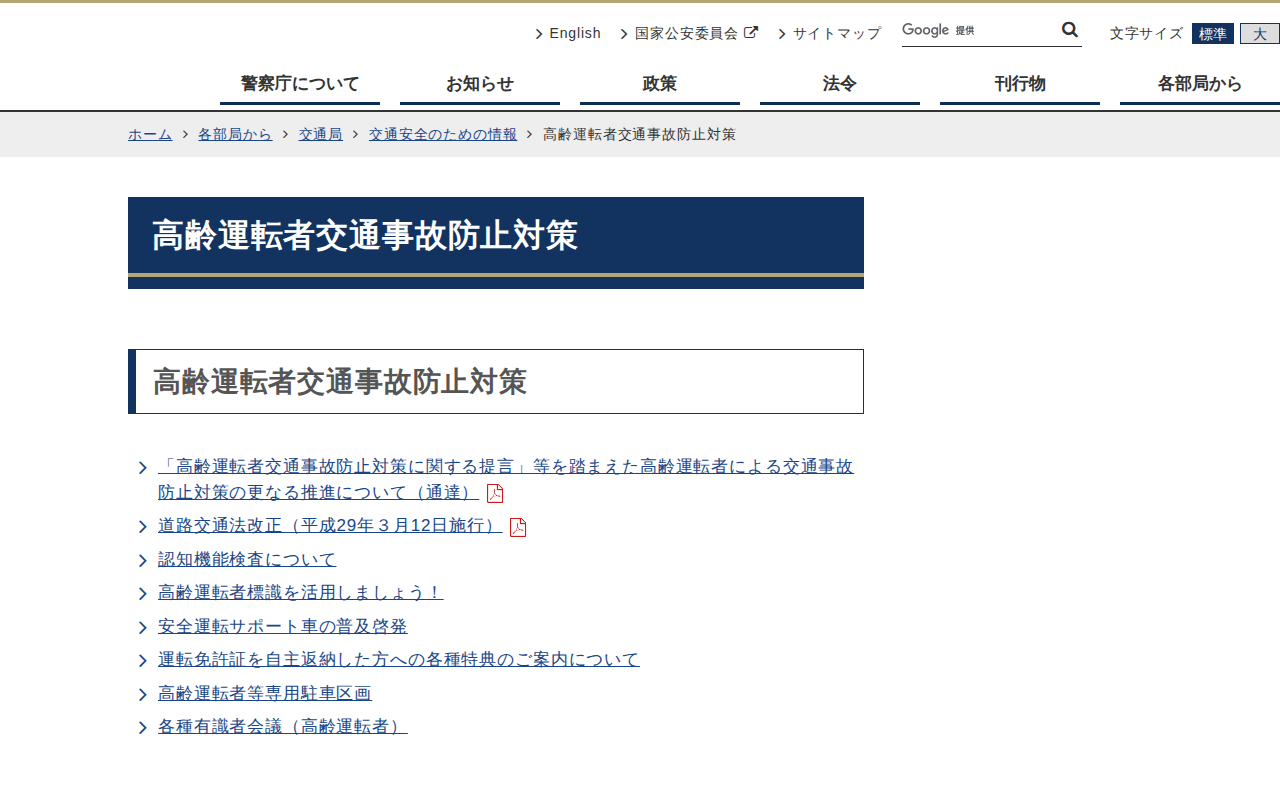The width and height of the screenshot is (1280, 800).
Task: Go to 交通局 breadcrumb
Action: click(x=320, y=134)
